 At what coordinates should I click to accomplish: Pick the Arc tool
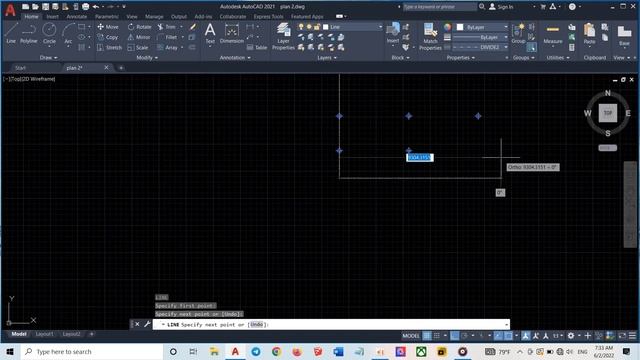[x=68, y=33]
